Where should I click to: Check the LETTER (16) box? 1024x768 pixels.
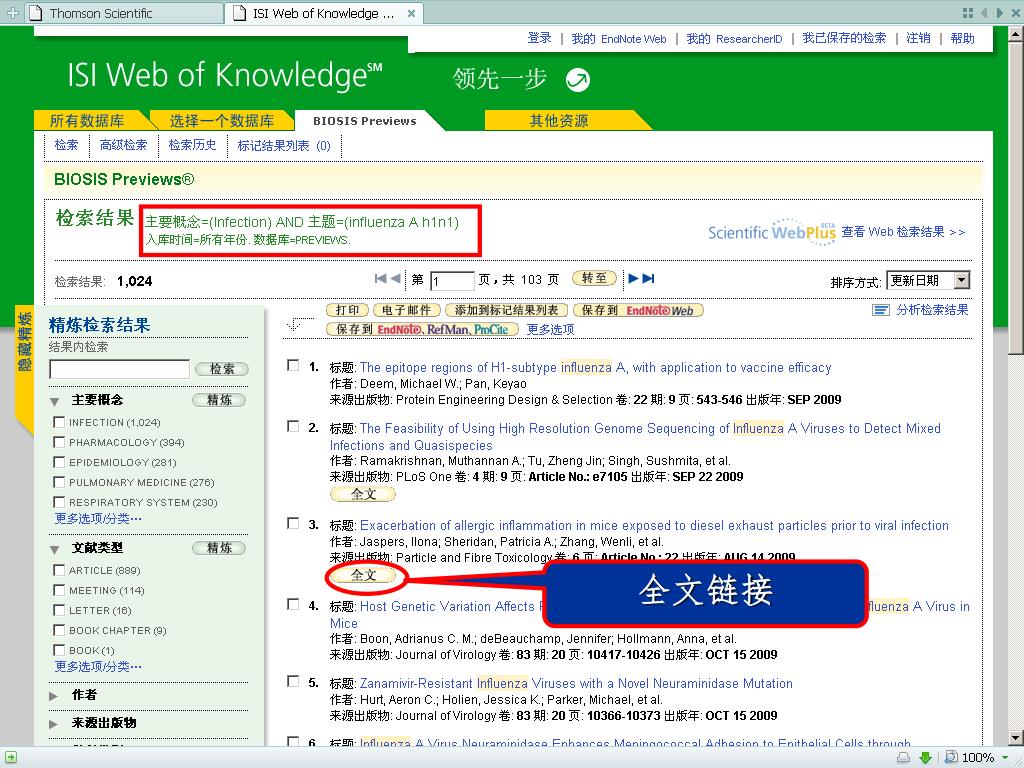(59, 610)
